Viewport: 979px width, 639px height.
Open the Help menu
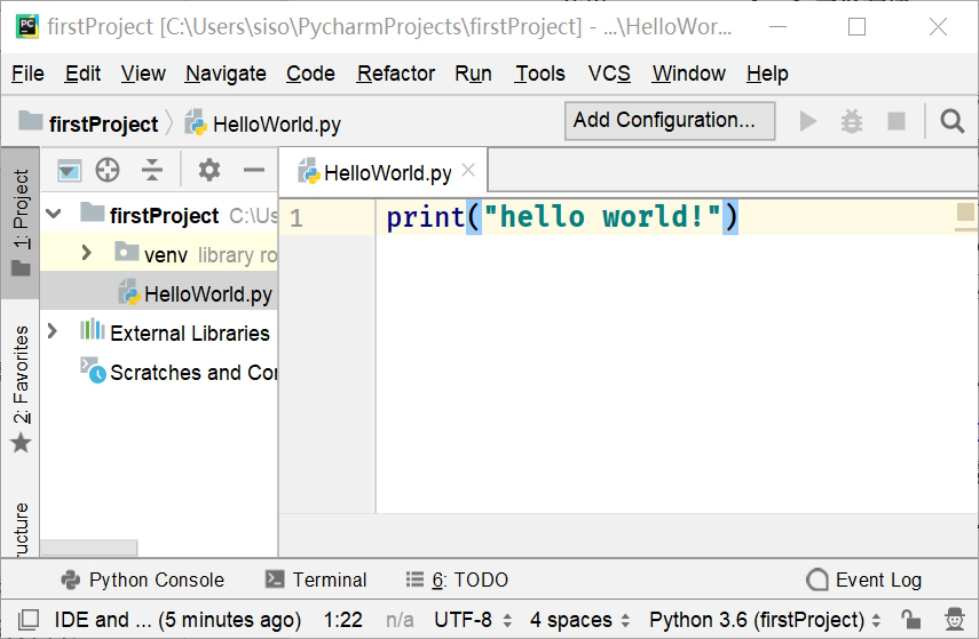767,74
